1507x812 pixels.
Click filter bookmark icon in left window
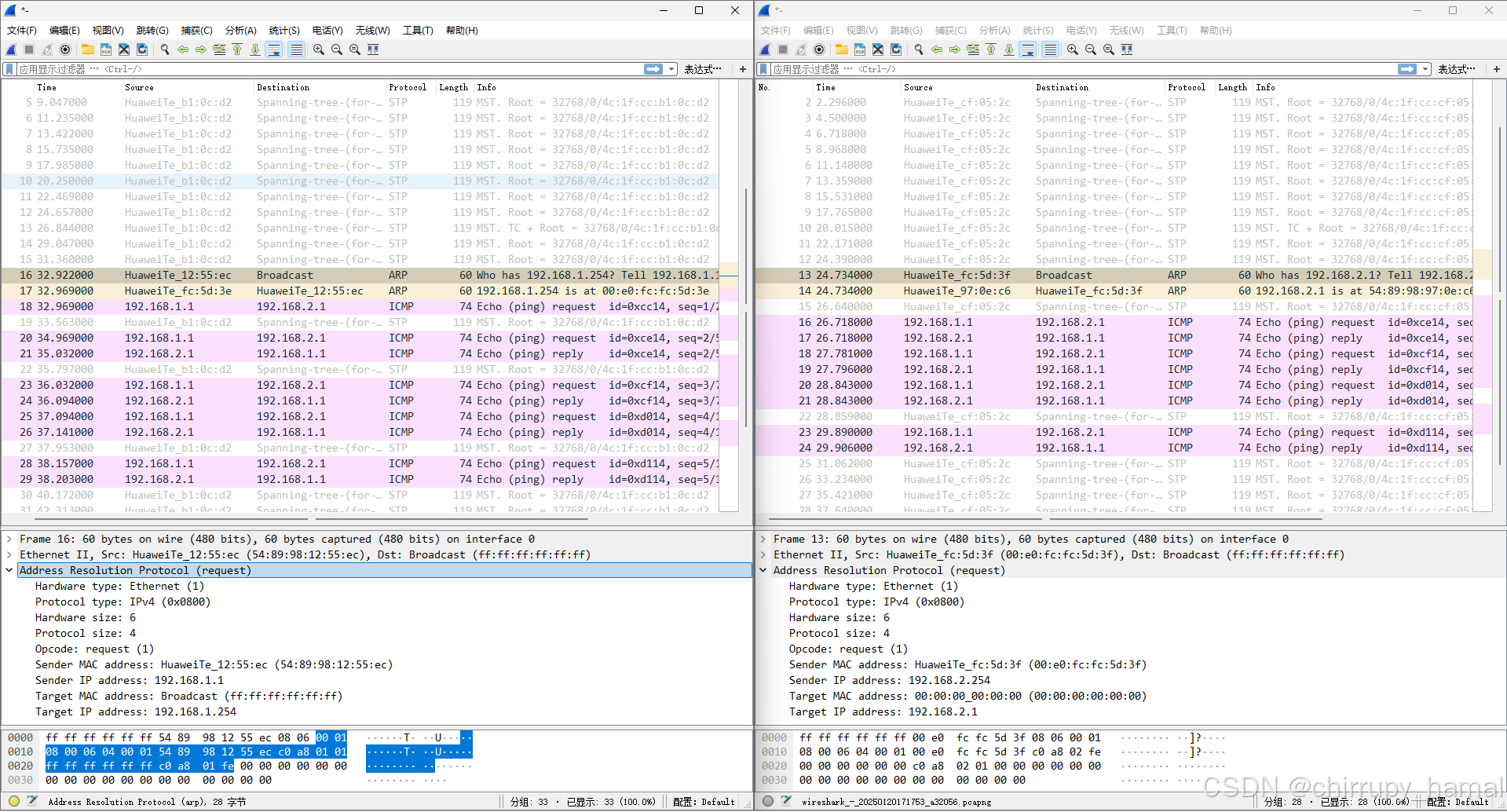click(9, 69)
